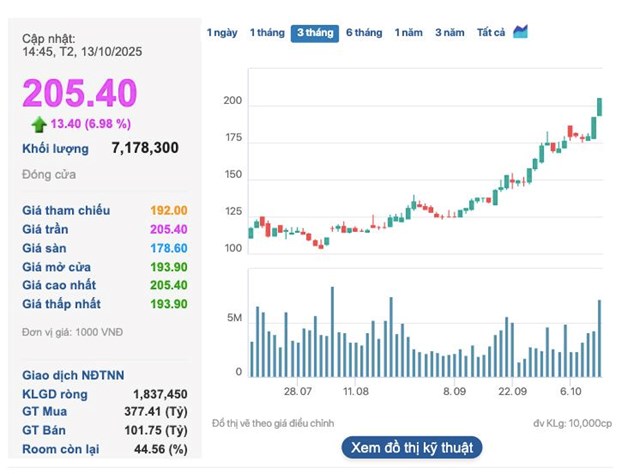Image resolution: width=640 pixels, height=474 pixels.
Task: Show the 3 năm chart range
Action: 449,33
